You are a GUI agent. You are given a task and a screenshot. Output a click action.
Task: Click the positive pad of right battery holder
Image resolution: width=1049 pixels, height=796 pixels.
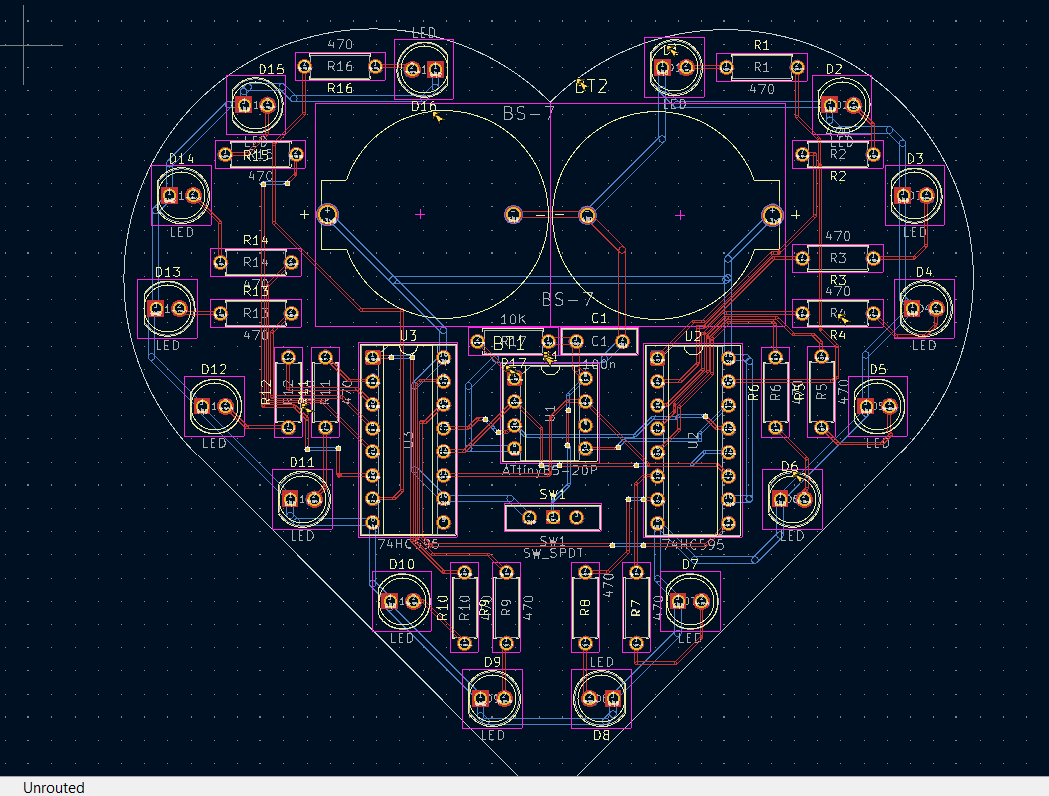click(772, 215)
